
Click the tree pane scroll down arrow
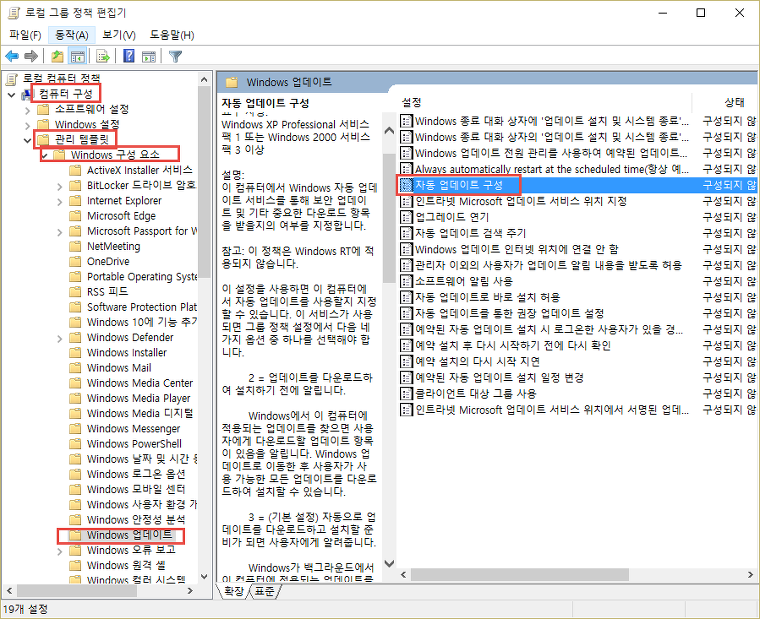204,576
